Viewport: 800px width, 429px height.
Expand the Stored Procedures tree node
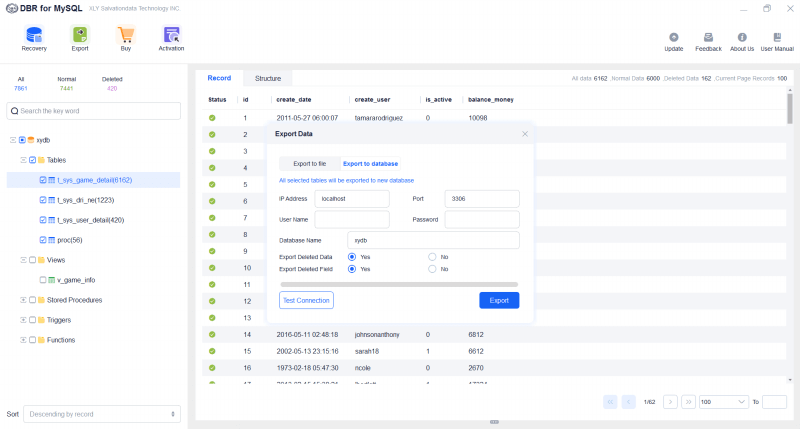point(23,300)
